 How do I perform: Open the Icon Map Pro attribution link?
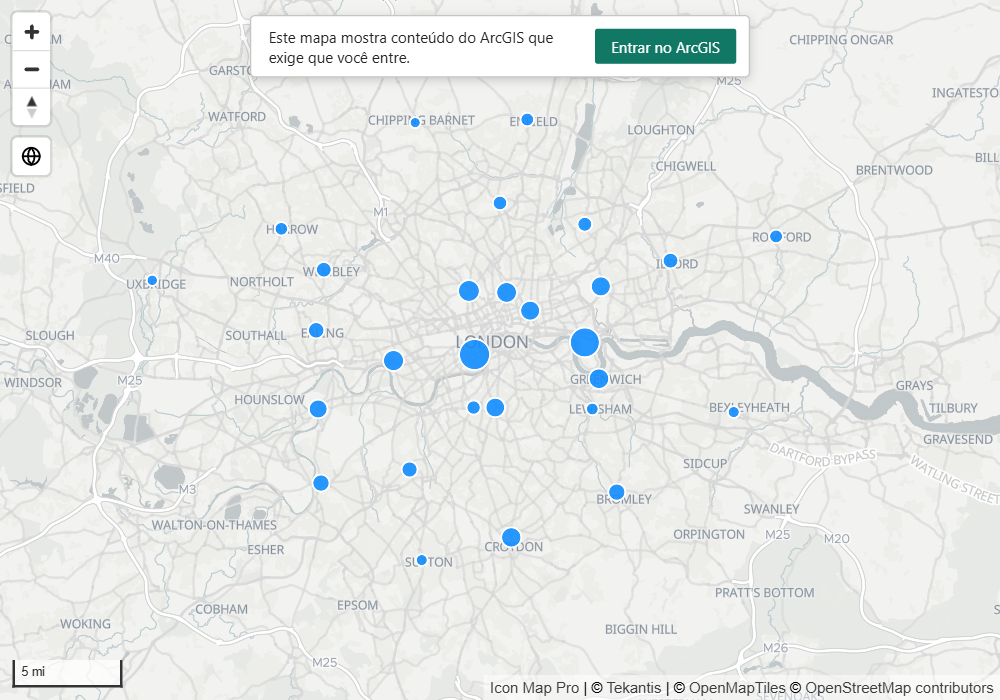[x=534, y=688]
